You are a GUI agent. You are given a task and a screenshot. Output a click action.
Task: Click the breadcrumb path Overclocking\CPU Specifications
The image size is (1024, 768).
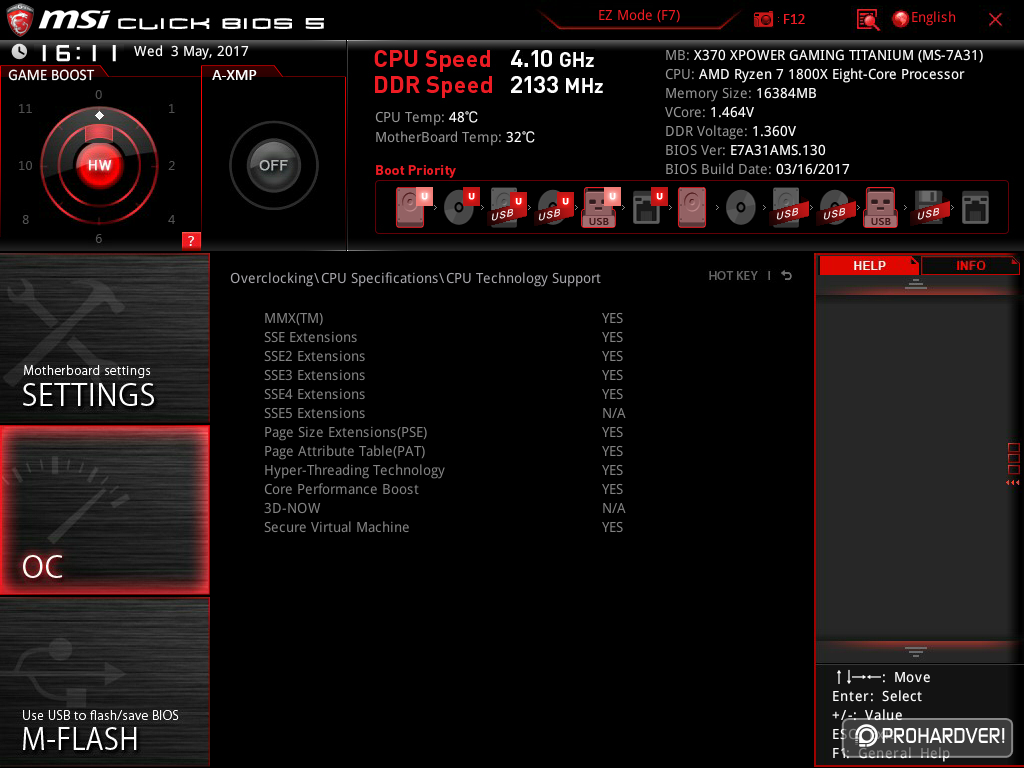coord(336,278)
